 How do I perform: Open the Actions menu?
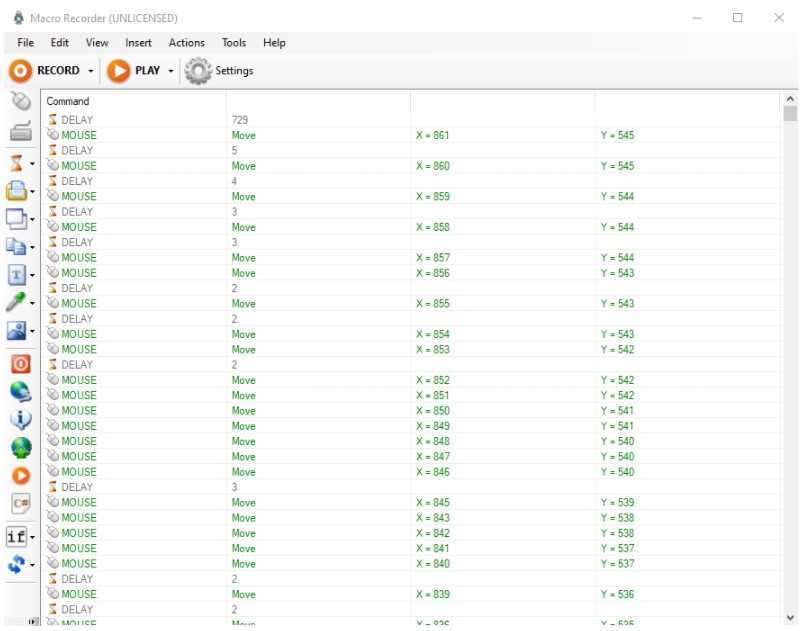(x=186, y=43)
